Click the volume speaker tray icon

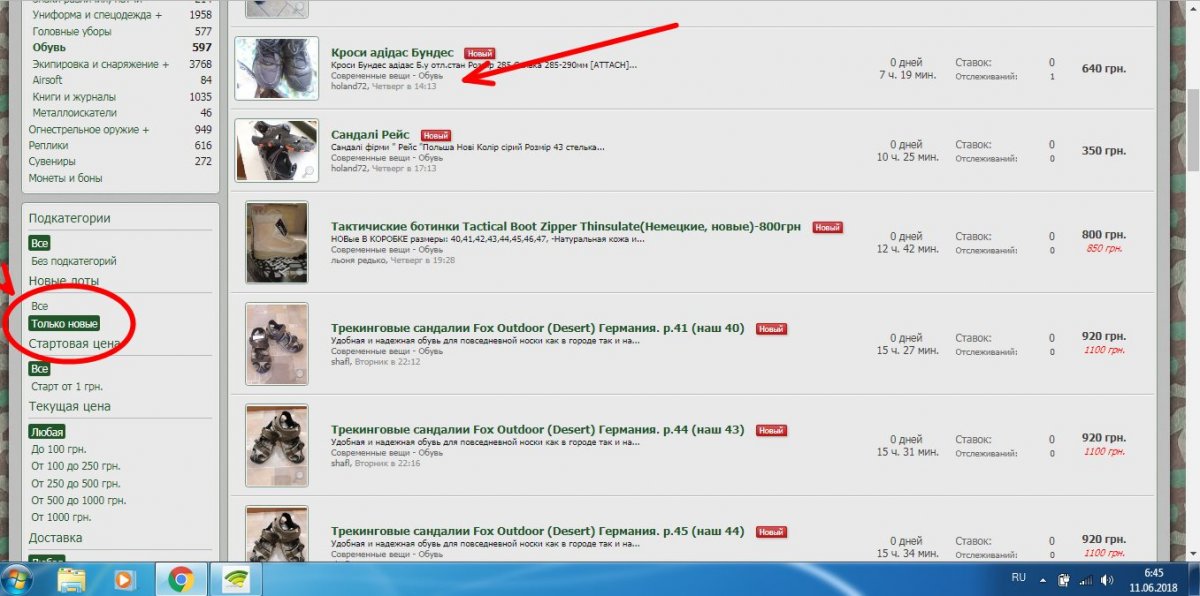click(x=1106, y=579)
